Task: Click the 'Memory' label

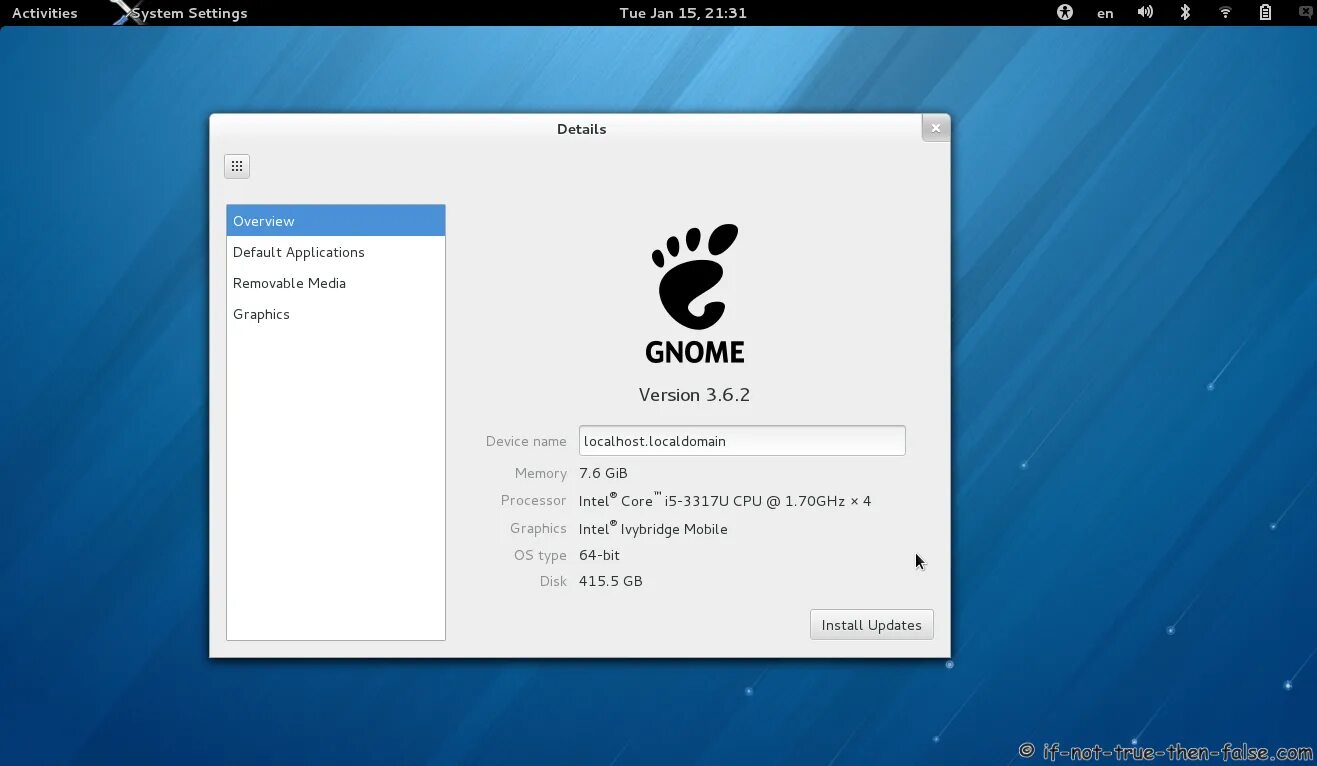Action: coord(541,473)
